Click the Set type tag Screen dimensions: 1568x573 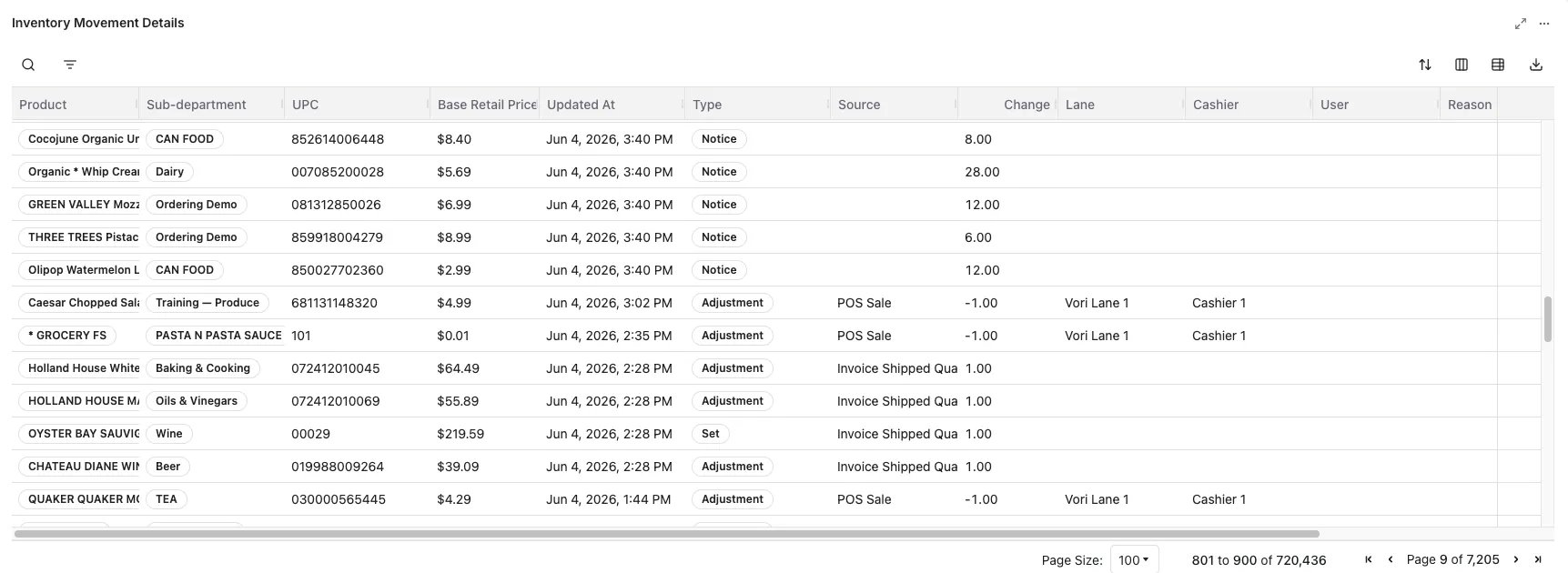pyautogui.click(x=711, y=434)
